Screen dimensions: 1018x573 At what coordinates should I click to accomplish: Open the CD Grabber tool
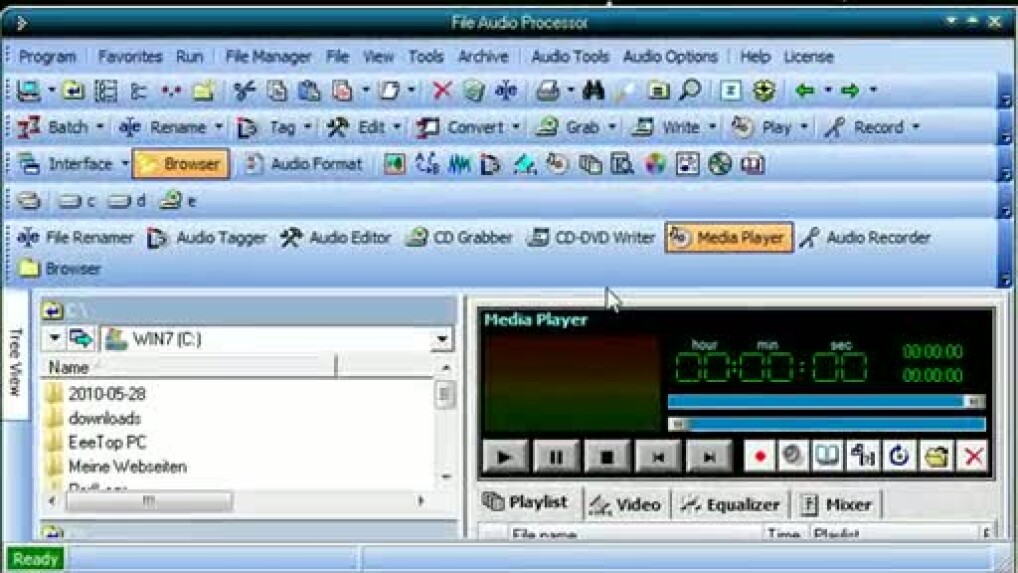459,238
